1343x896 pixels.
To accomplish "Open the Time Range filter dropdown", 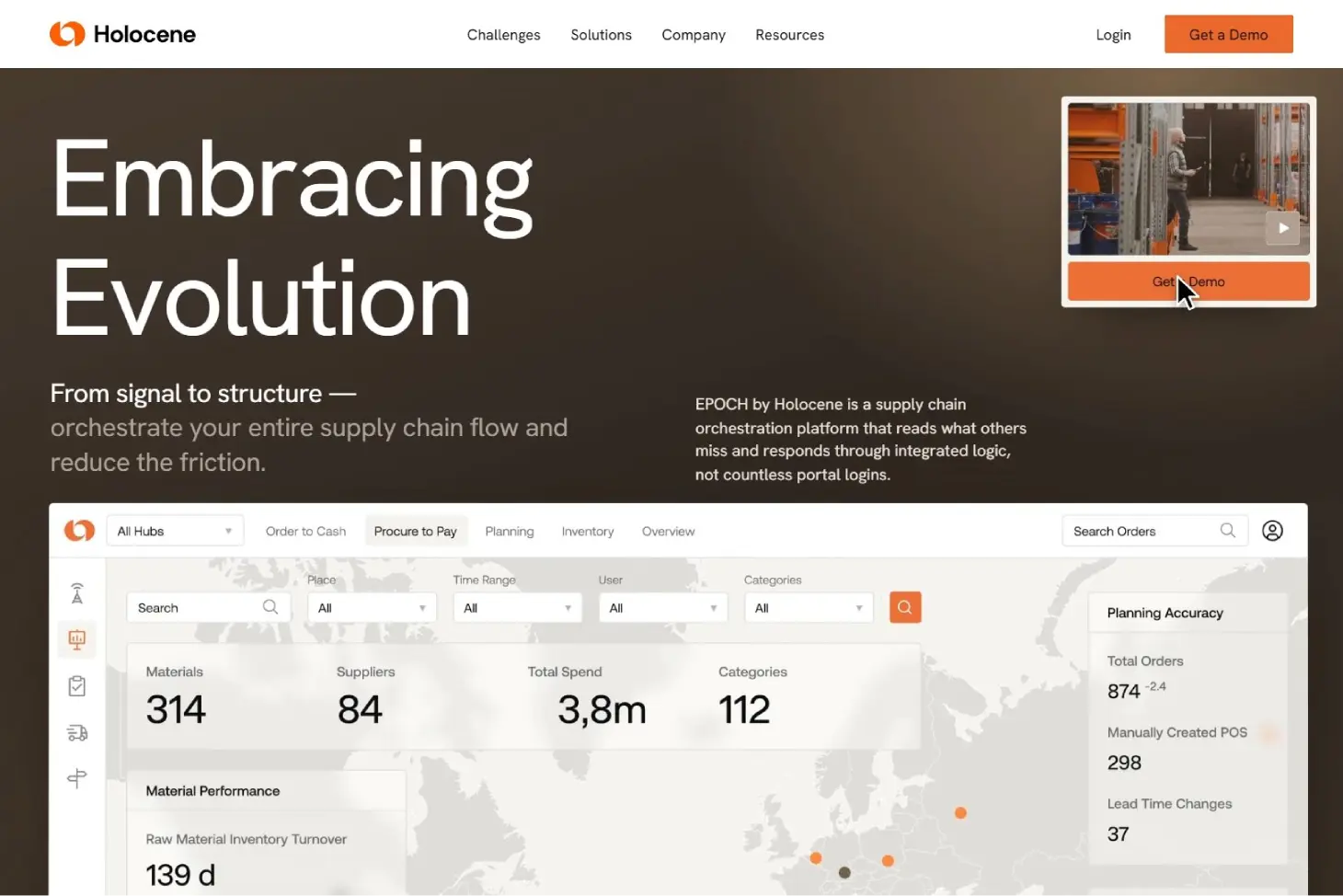I will 517,608.
